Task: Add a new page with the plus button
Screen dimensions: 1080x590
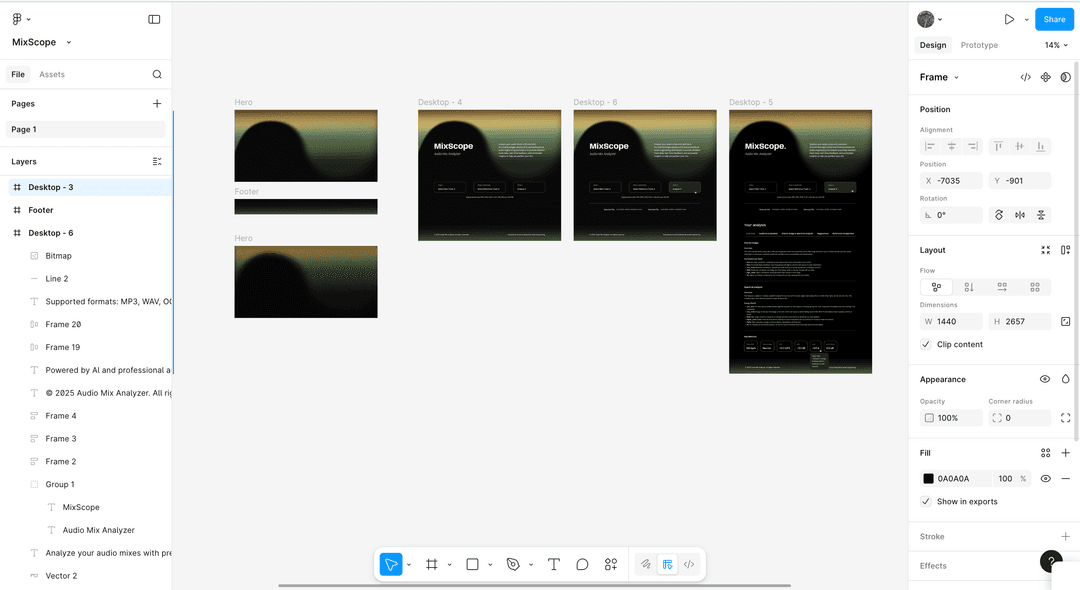Action: click(157, 102)
